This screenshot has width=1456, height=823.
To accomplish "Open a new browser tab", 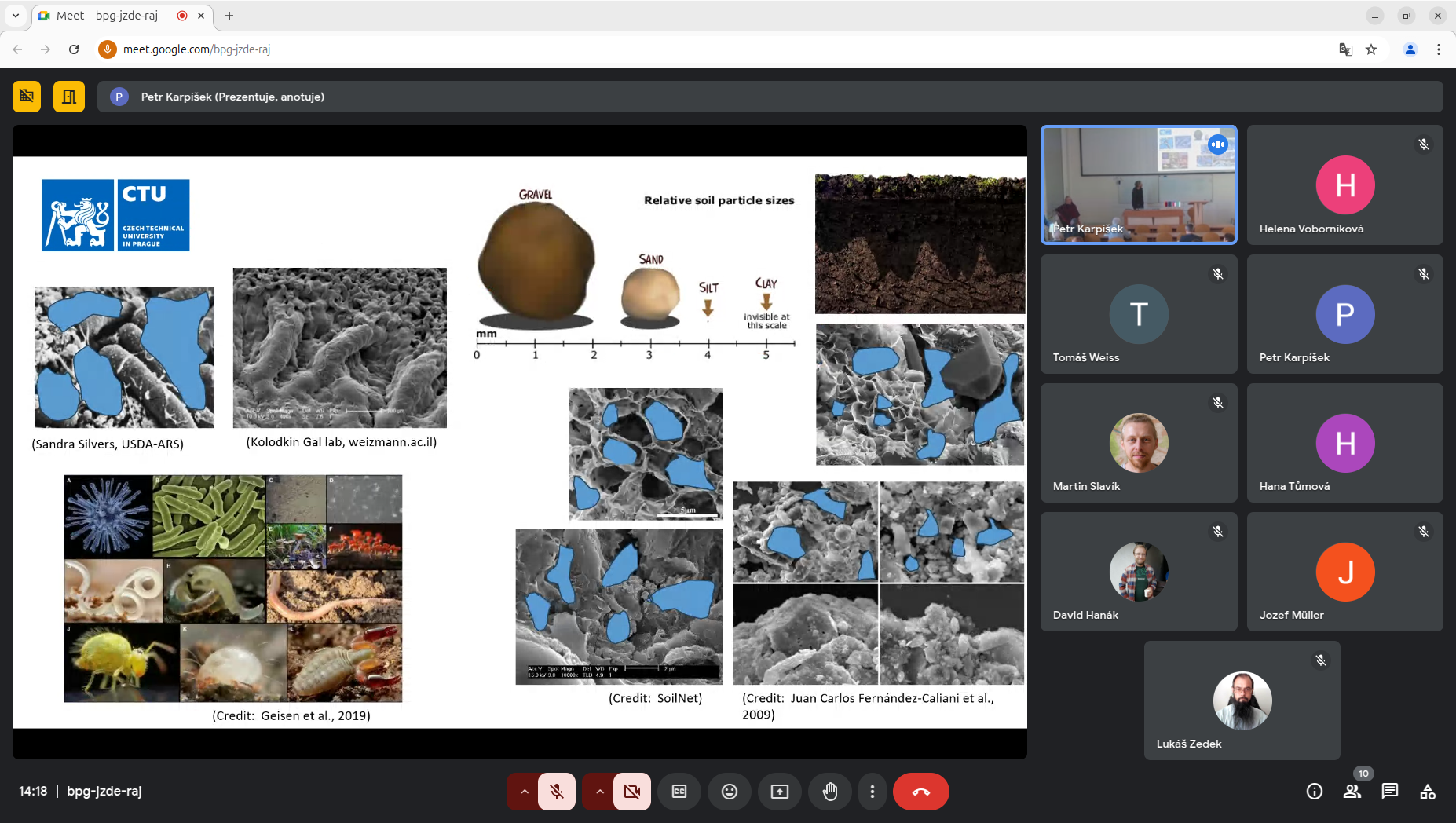I will [x=229, y=16].
